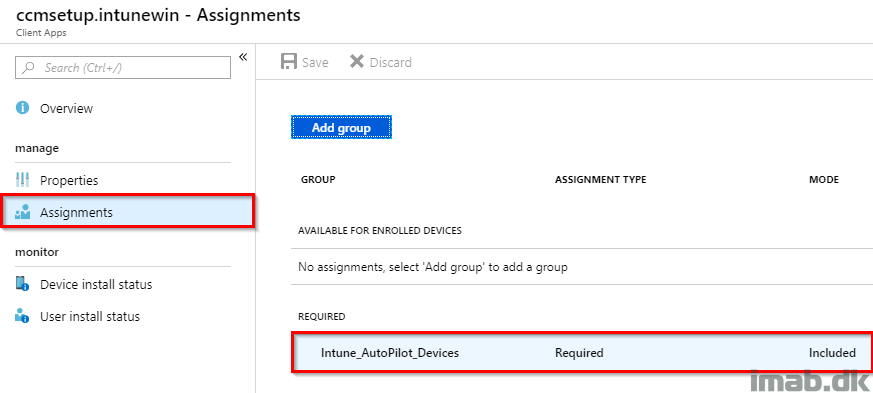Open Device install status
873x393 pixels.
pos(96,284)
